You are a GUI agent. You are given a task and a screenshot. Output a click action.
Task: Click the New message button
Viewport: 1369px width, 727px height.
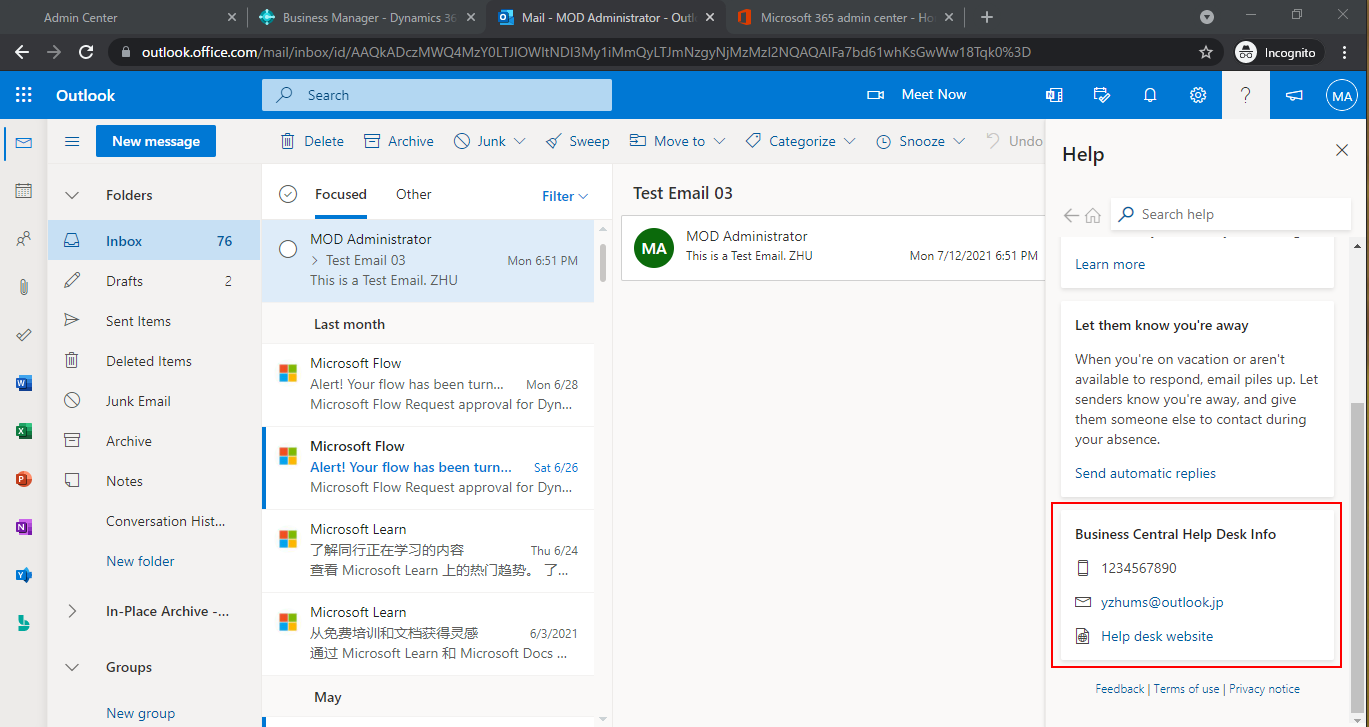click(155, 141)
